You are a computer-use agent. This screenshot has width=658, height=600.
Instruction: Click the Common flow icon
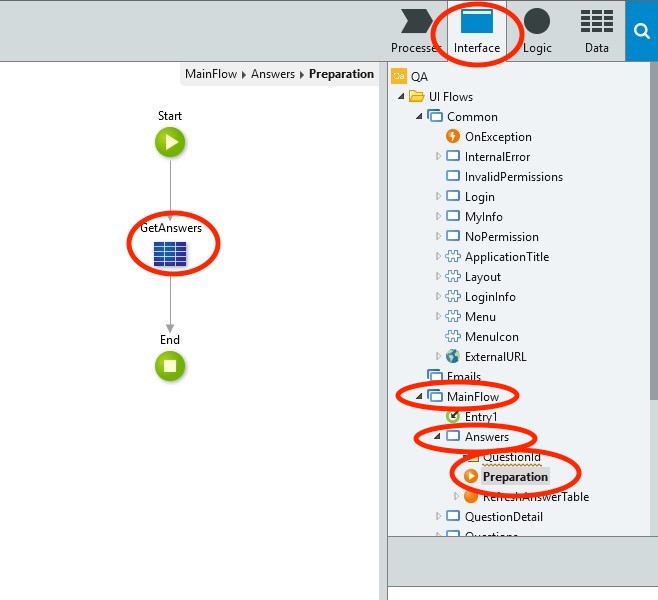tap(435, 116)
